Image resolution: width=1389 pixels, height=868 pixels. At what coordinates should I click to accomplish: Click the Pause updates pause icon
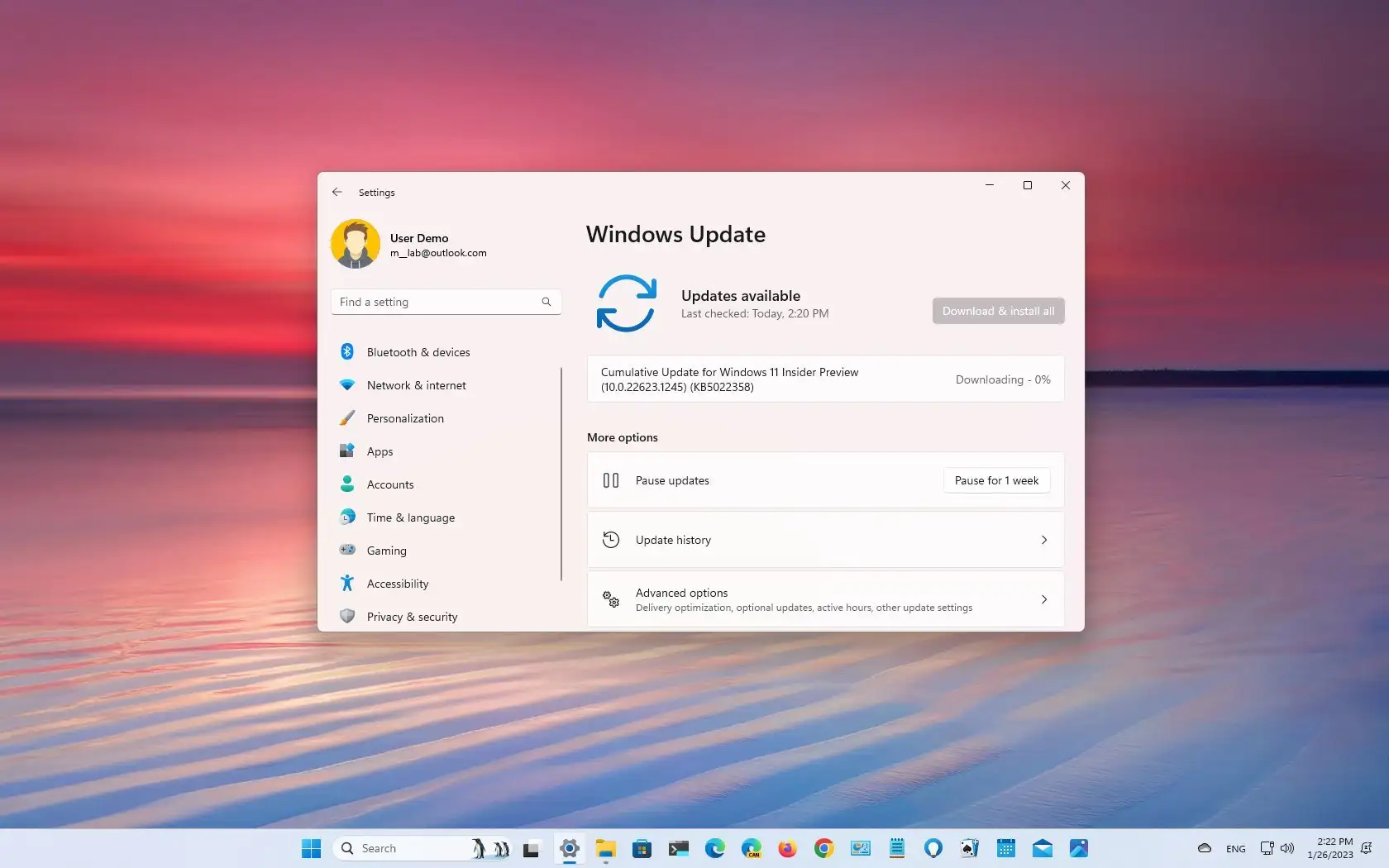(x=611, y=480)
